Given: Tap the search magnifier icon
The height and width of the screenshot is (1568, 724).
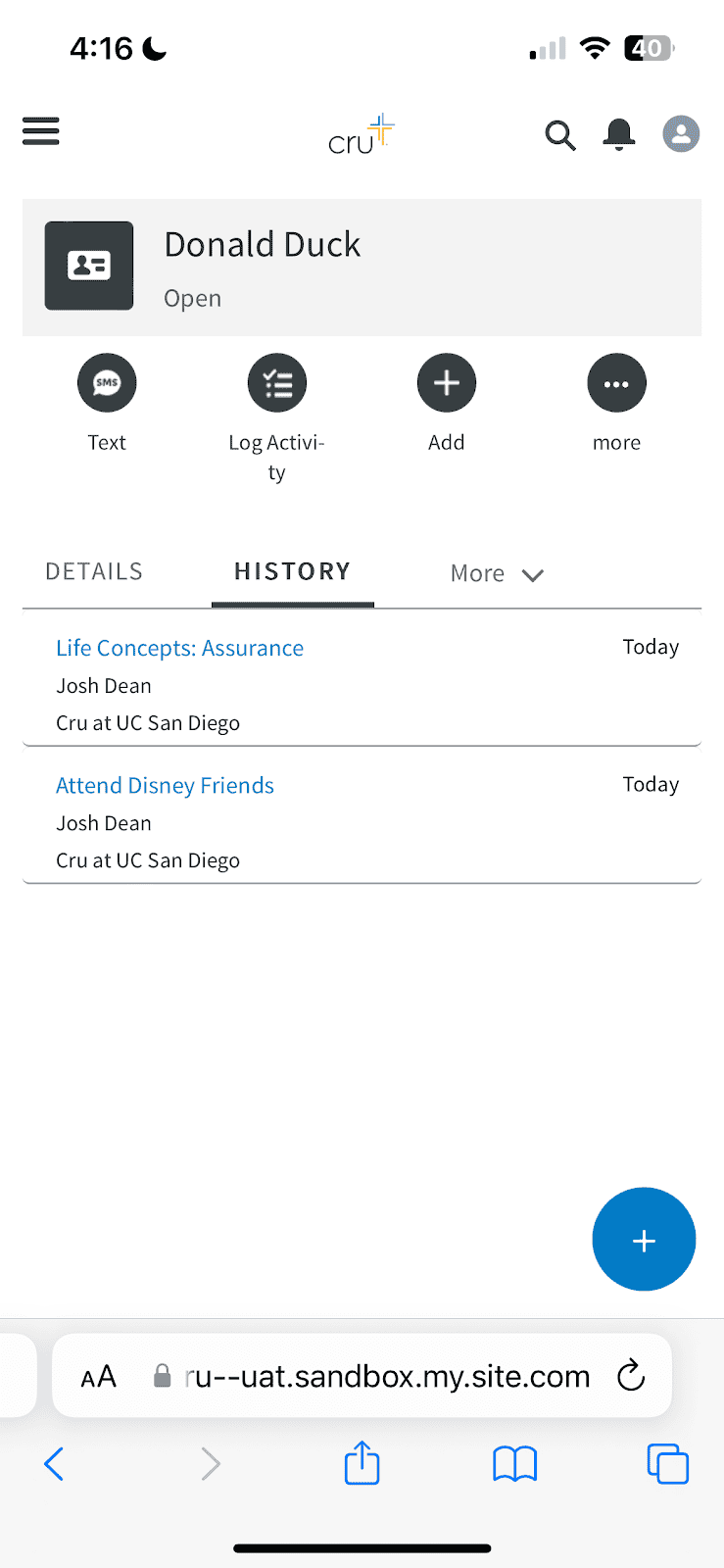Looking at the screenshot, I should click(x=560, y=135).
